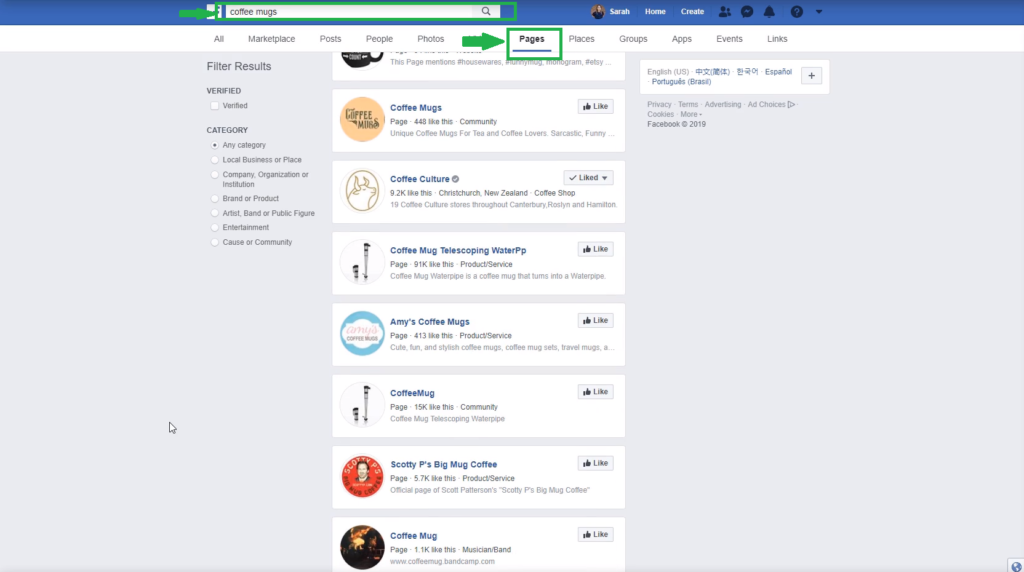1024x572 pixels.
Task: Open the Privacy footer link
Action: pyautogui.click(x=659, y=104)
